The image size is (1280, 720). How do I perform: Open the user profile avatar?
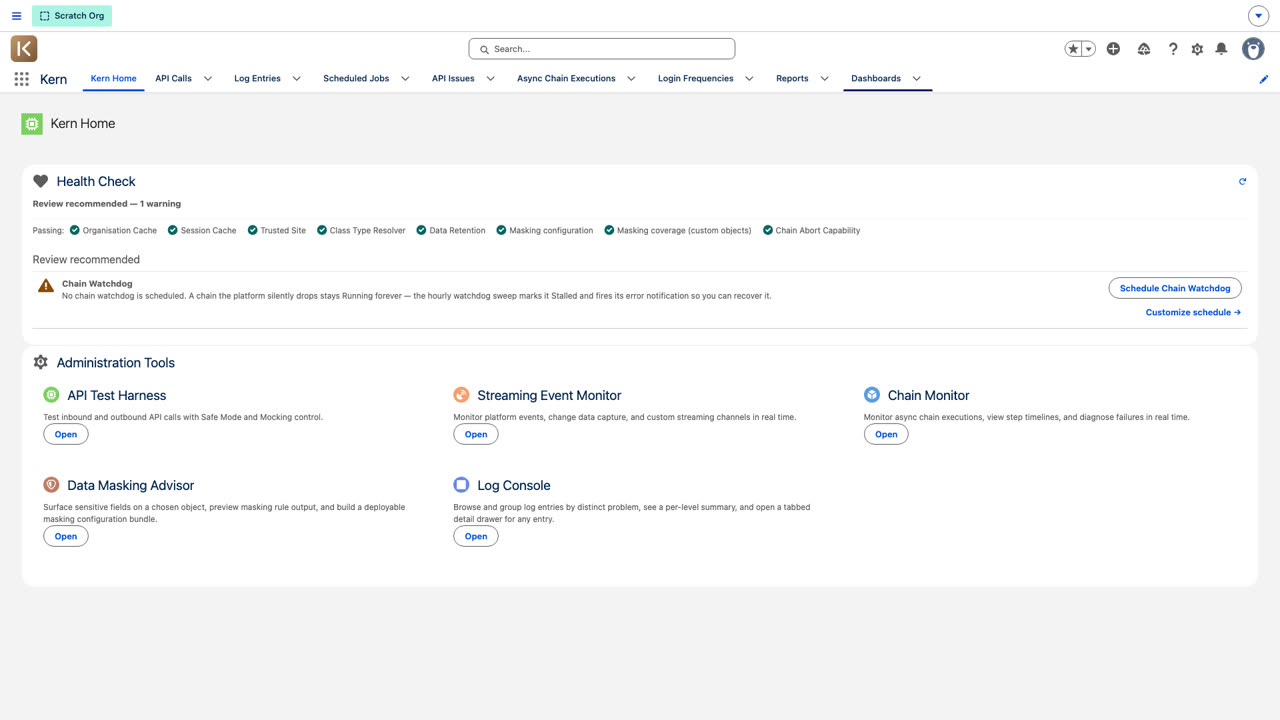tap(1253, 49)
